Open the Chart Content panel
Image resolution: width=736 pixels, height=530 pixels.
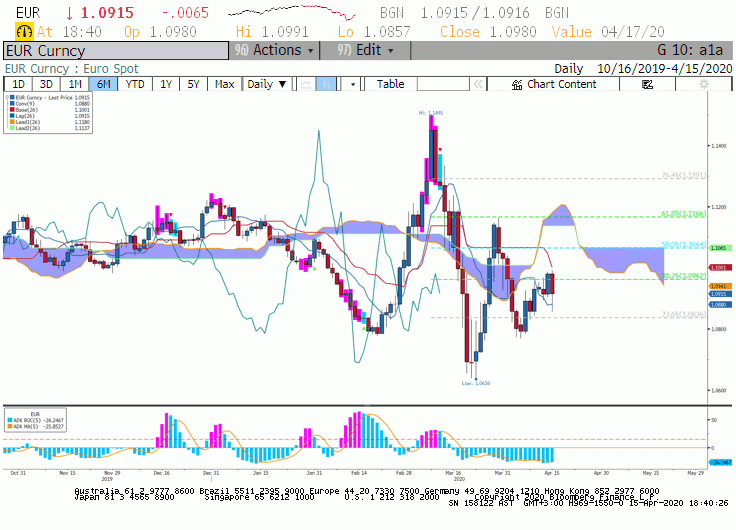pyautogui.click(x=554, y=84)
